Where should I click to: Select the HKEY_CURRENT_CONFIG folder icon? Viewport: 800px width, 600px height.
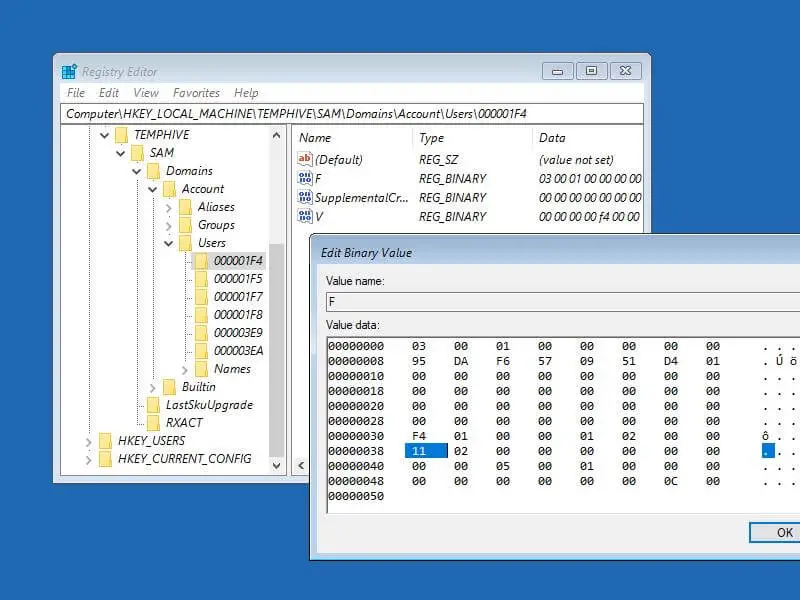(x=106, y=459)
